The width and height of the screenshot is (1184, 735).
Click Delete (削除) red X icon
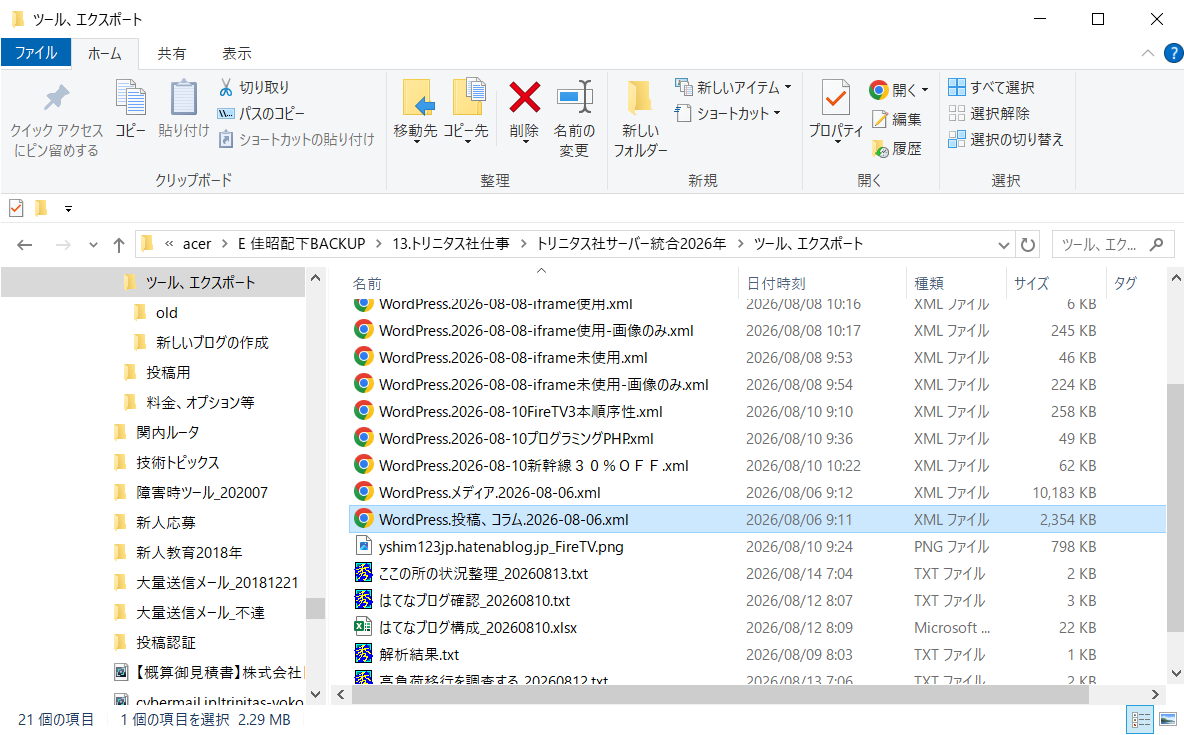click(x=524, y=97)
